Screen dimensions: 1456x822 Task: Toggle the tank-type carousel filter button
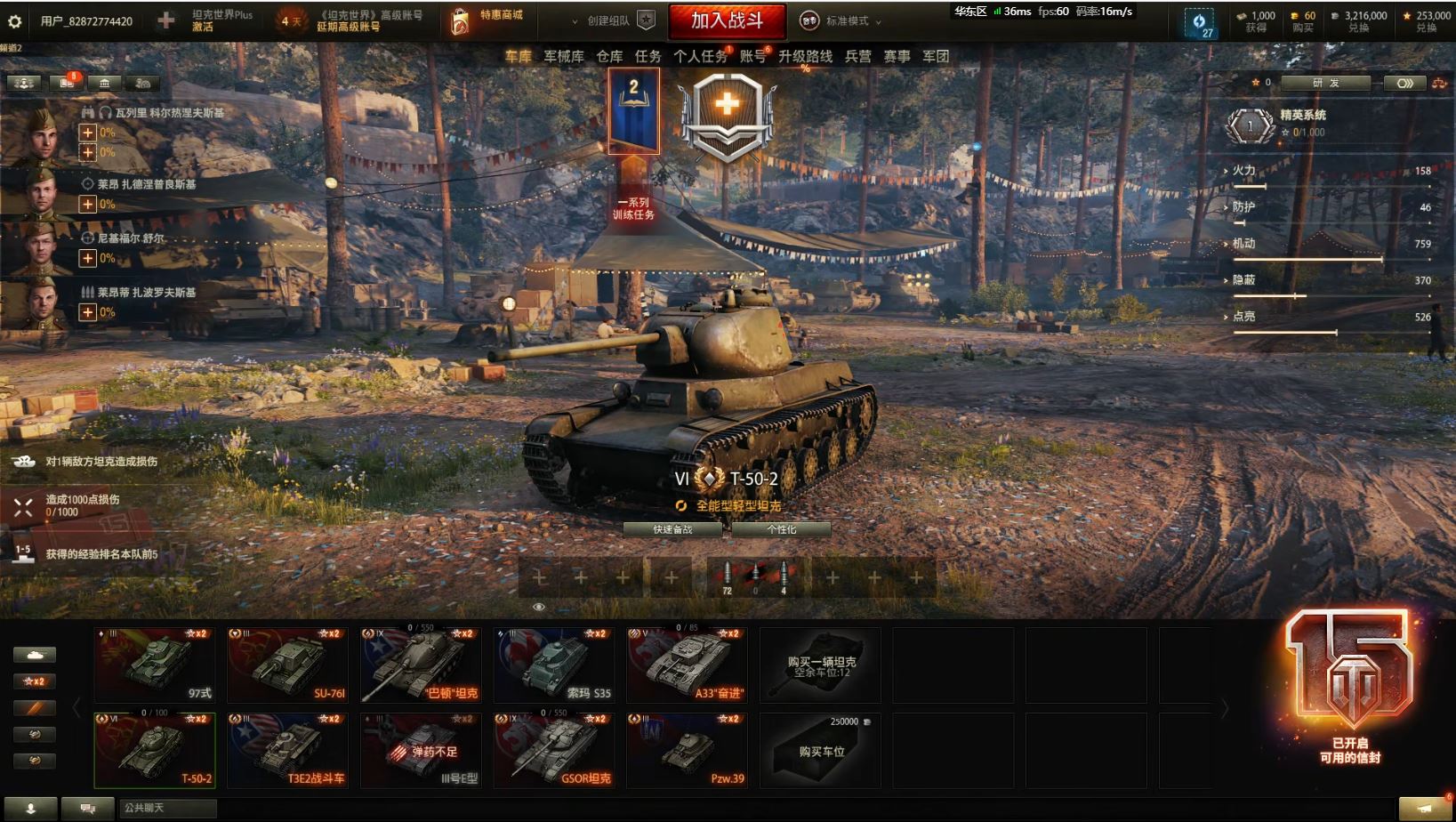[35, 655]
